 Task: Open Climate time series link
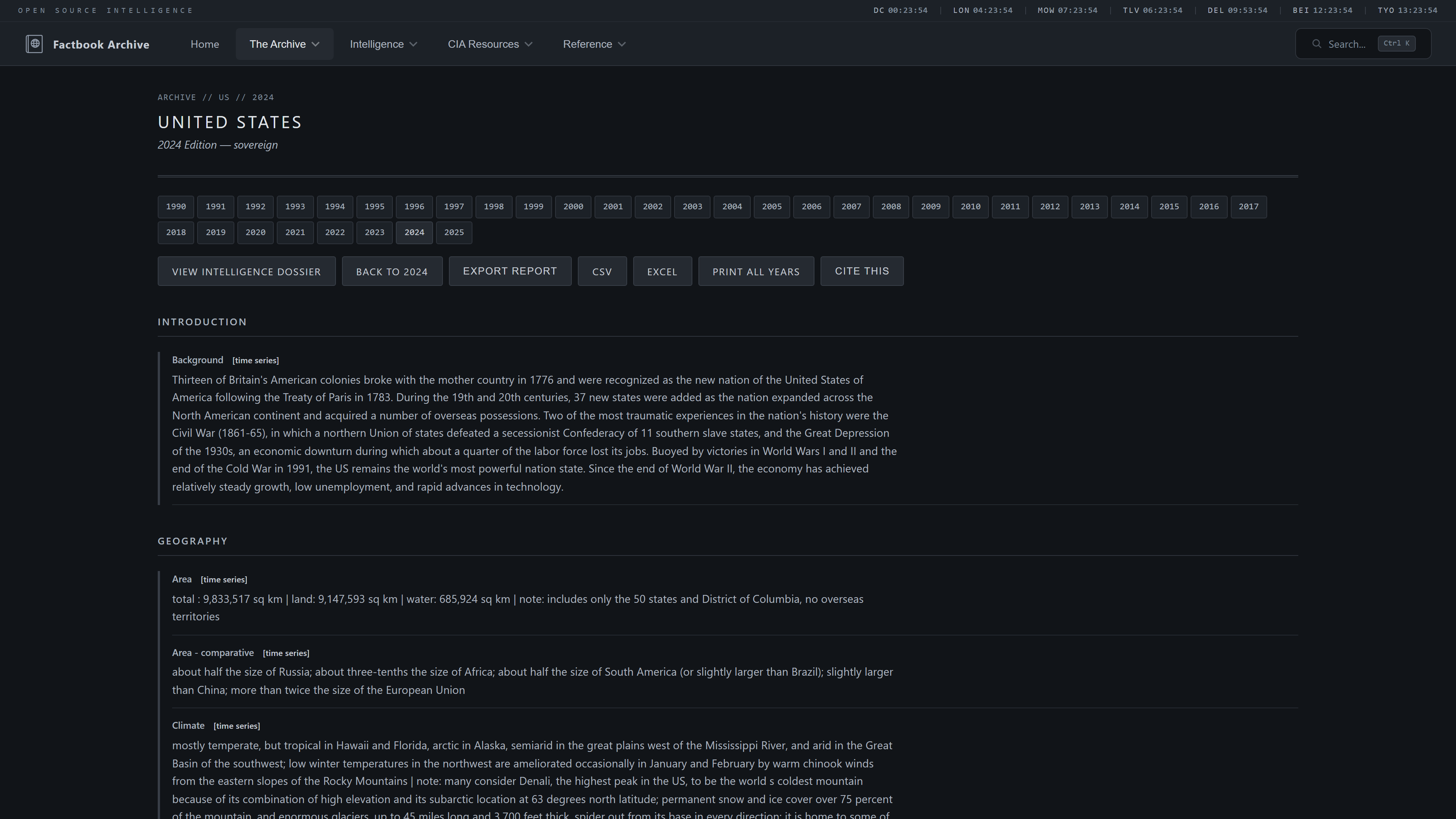point(237,726)
